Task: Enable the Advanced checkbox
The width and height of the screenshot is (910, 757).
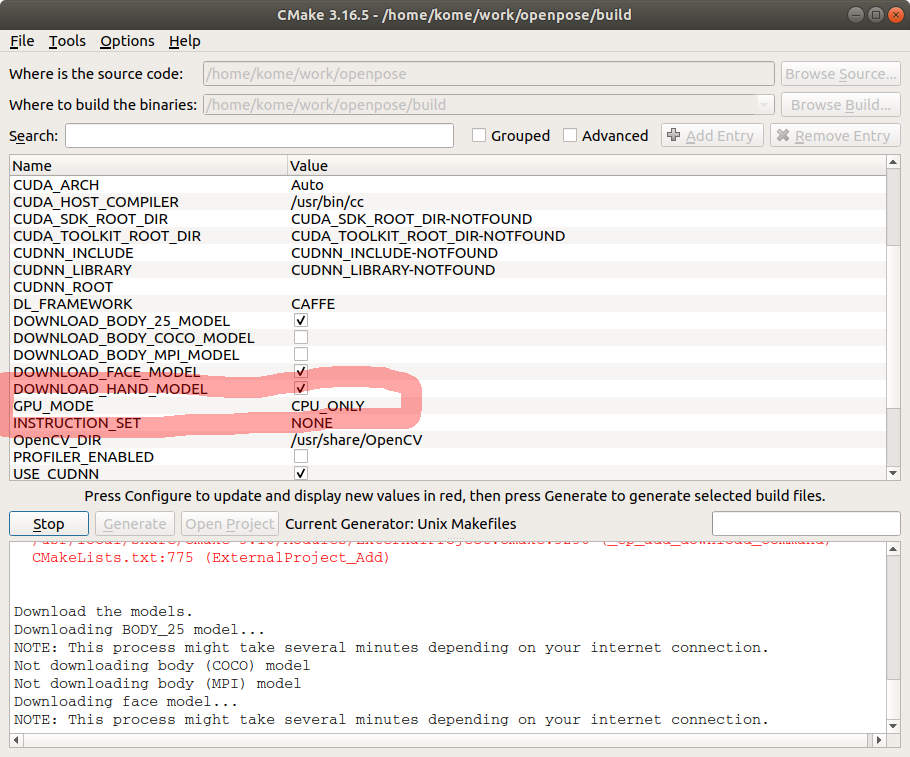Action: 570,135
